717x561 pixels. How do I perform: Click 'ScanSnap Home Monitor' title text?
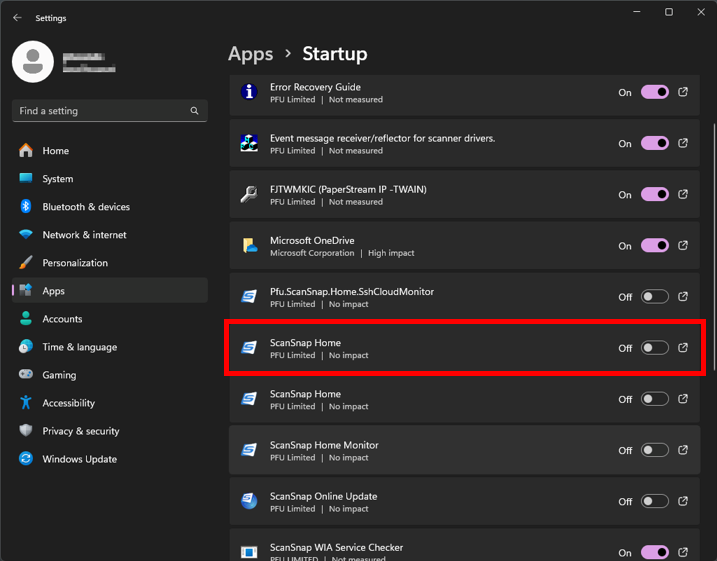(x=324, y=445)
